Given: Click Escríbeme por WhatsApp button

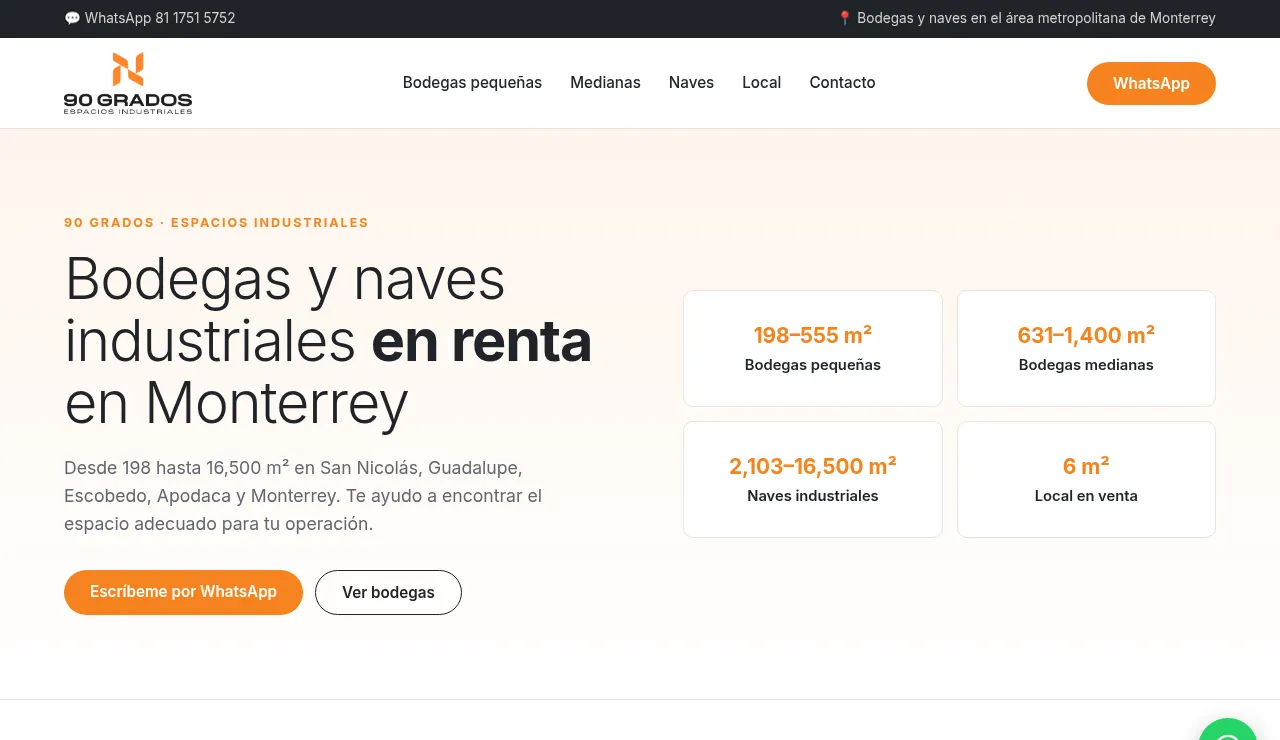Looking at the screenshot, I should (x=183, y=592).
